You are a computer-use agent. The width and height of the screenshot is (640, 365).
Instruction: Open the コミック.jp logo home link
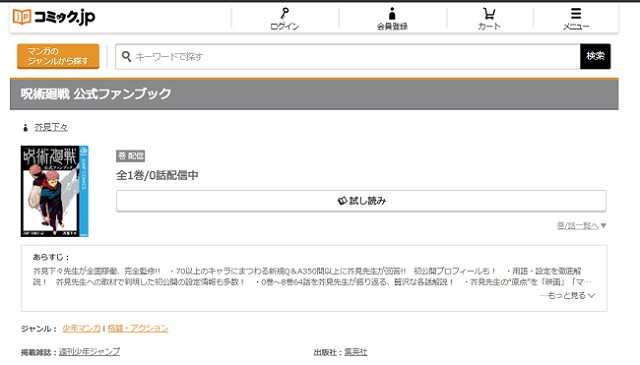pos(54,17)
